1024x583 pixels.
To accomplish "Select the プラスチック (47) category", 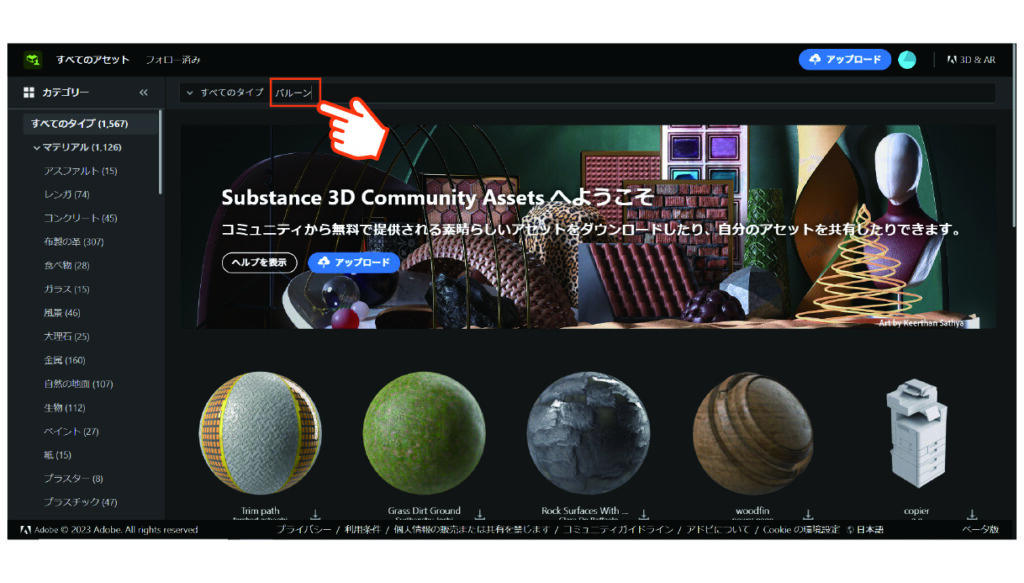I will point(80,502).
